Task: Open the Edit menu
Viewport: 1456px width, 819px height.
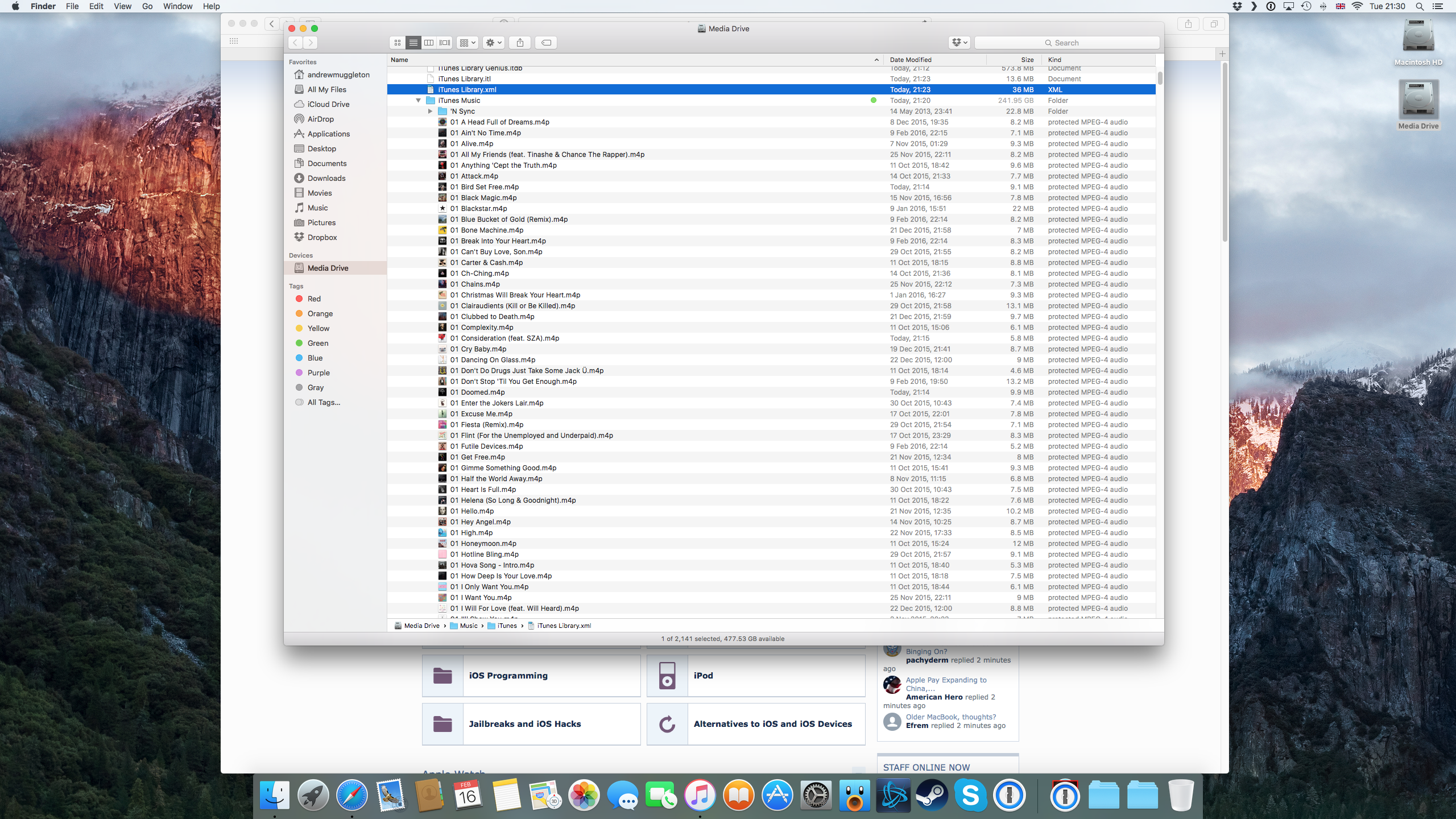Action: (96, 6)
